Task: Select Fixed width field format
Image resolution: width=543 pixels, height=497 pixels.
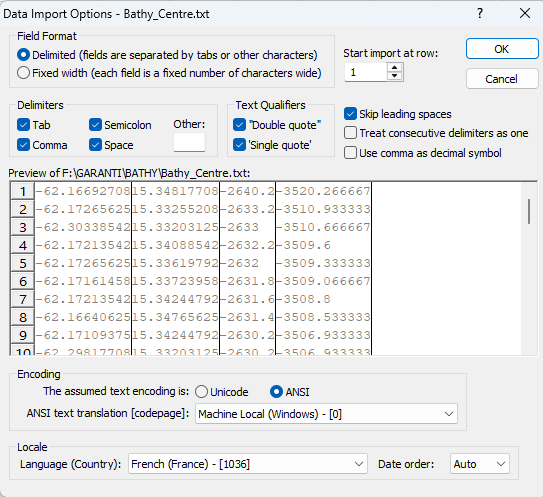Action: (x=23, y=73)
